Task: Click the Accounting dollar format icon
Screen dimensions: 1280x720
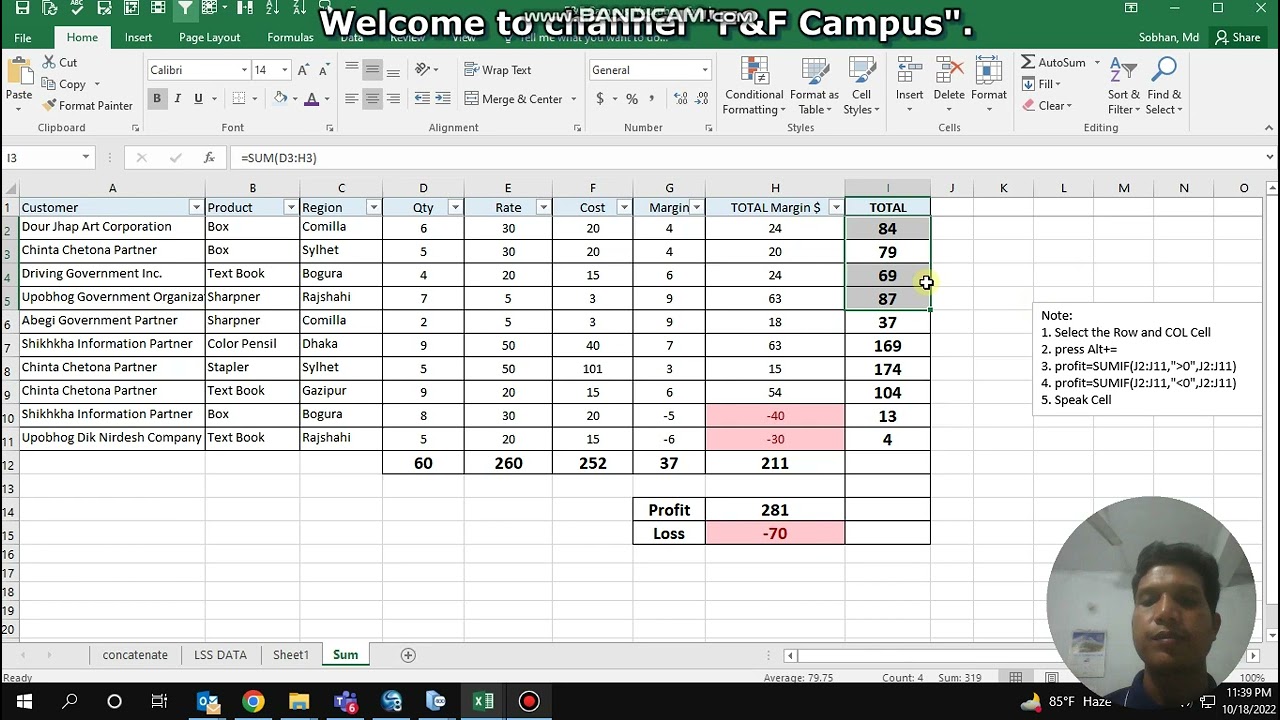Action: [x=599, y=98]
